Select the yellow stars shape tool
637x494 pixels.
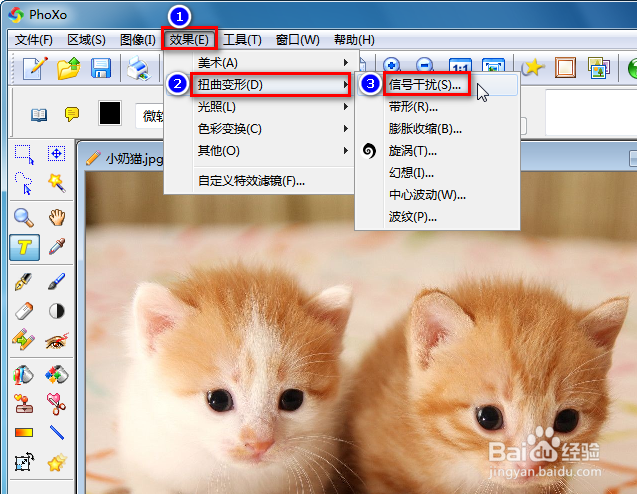57,462
